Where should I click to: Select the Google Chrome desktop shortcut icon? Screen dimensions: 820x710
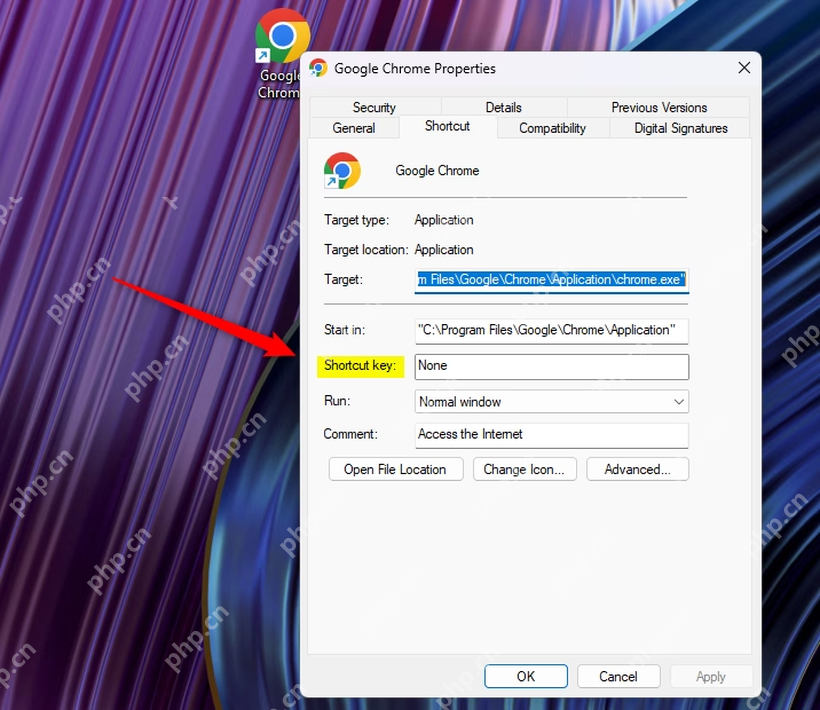coord(281,53)
